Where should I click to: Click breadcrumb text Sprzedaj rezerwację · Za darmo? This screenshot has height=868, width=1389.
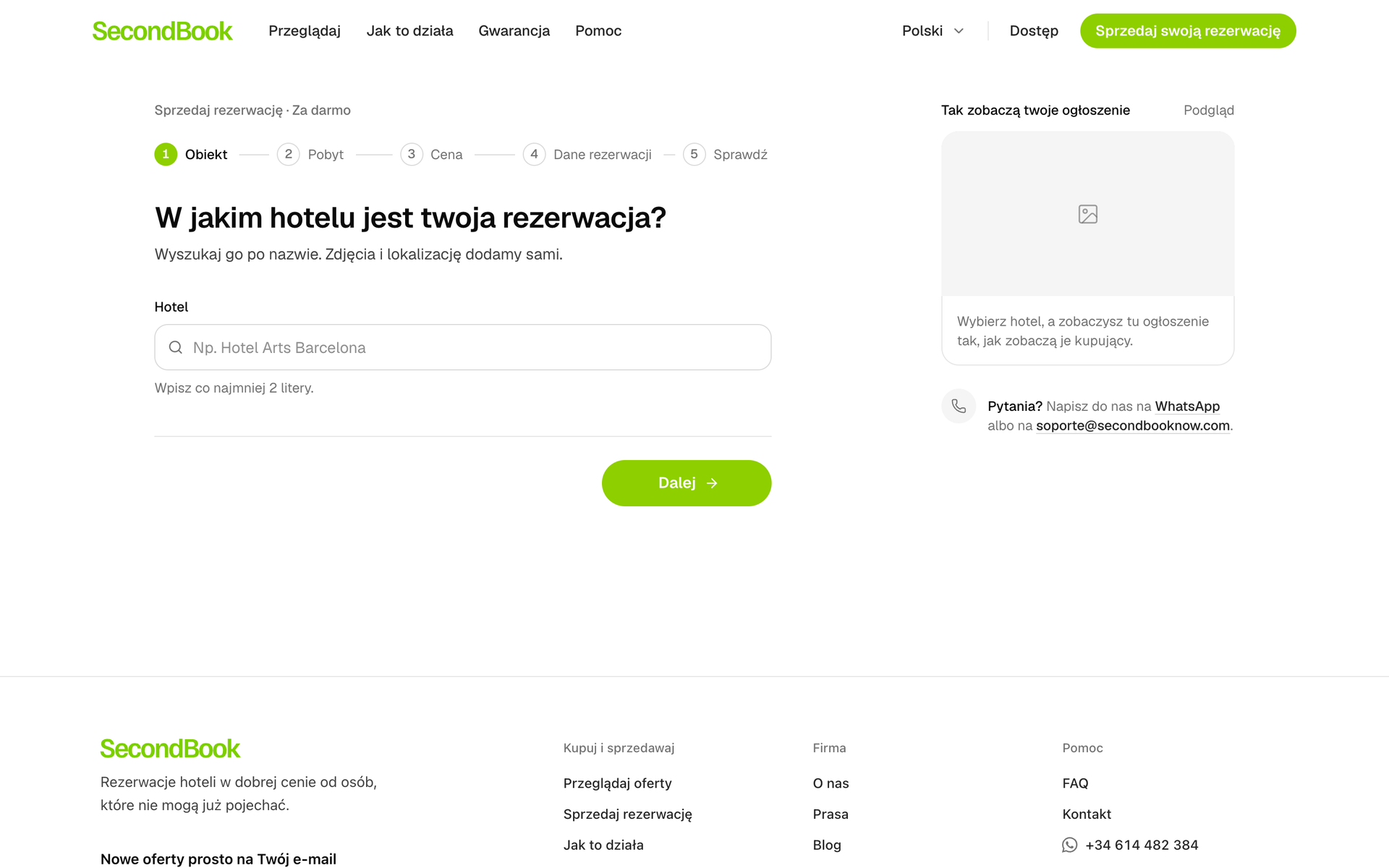click(x=252, y=110)
